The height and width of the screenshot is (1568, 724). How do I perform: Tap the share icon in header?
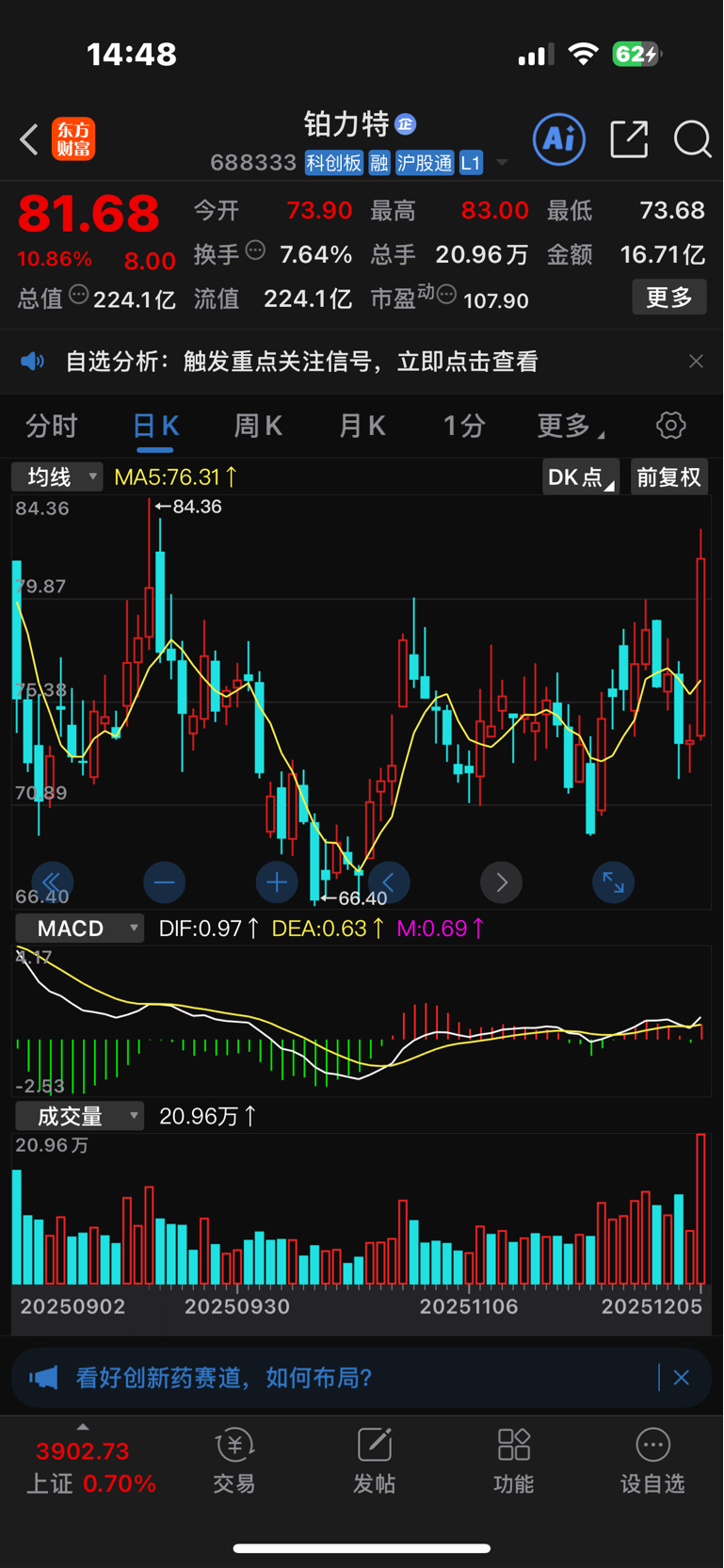629,139
